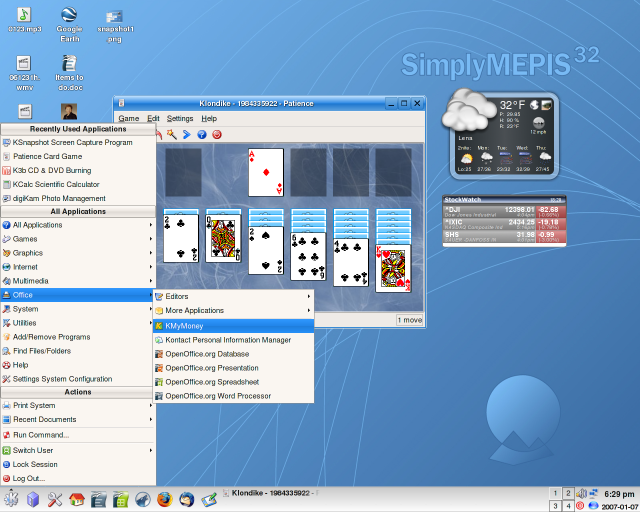Switch to virtual desktop 3
Screen dimensions: 640x512
[x=555, y=506]
